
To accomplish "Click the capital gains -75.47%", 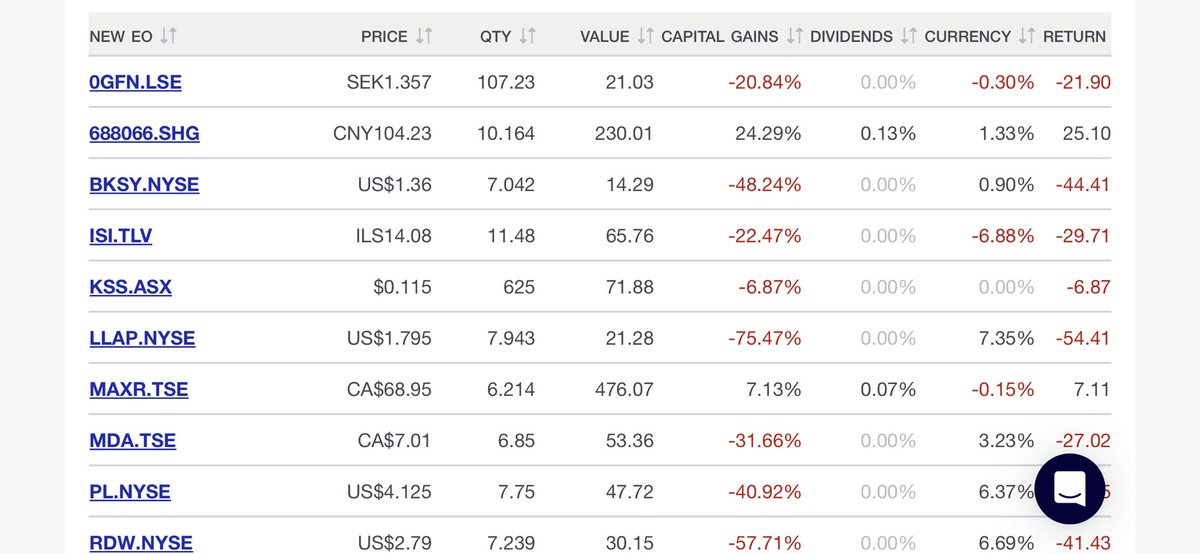I will tap(765, 338).
